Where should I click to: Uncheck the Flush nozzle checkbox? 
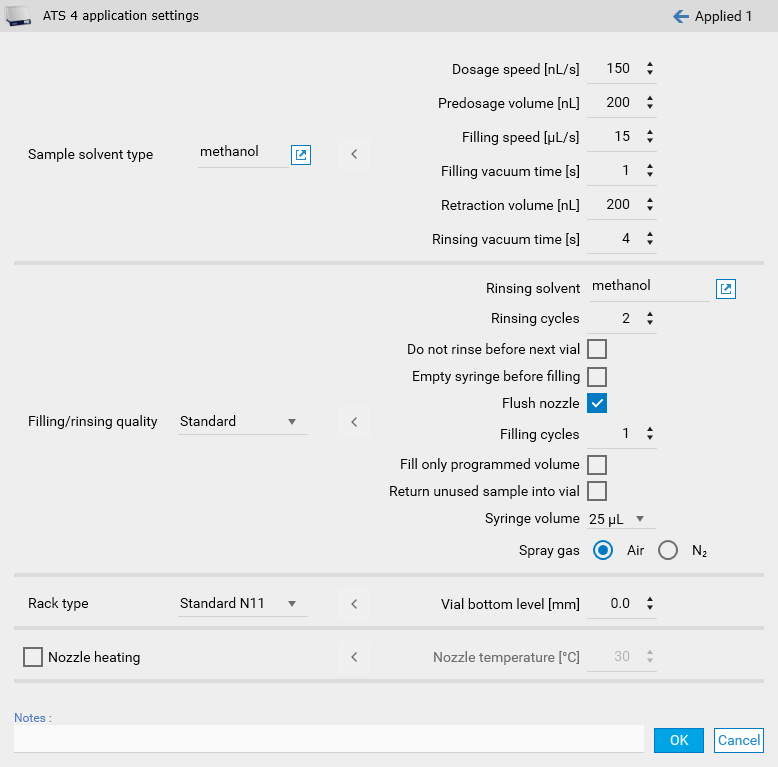pyautogui.click(x=597, y=403)
